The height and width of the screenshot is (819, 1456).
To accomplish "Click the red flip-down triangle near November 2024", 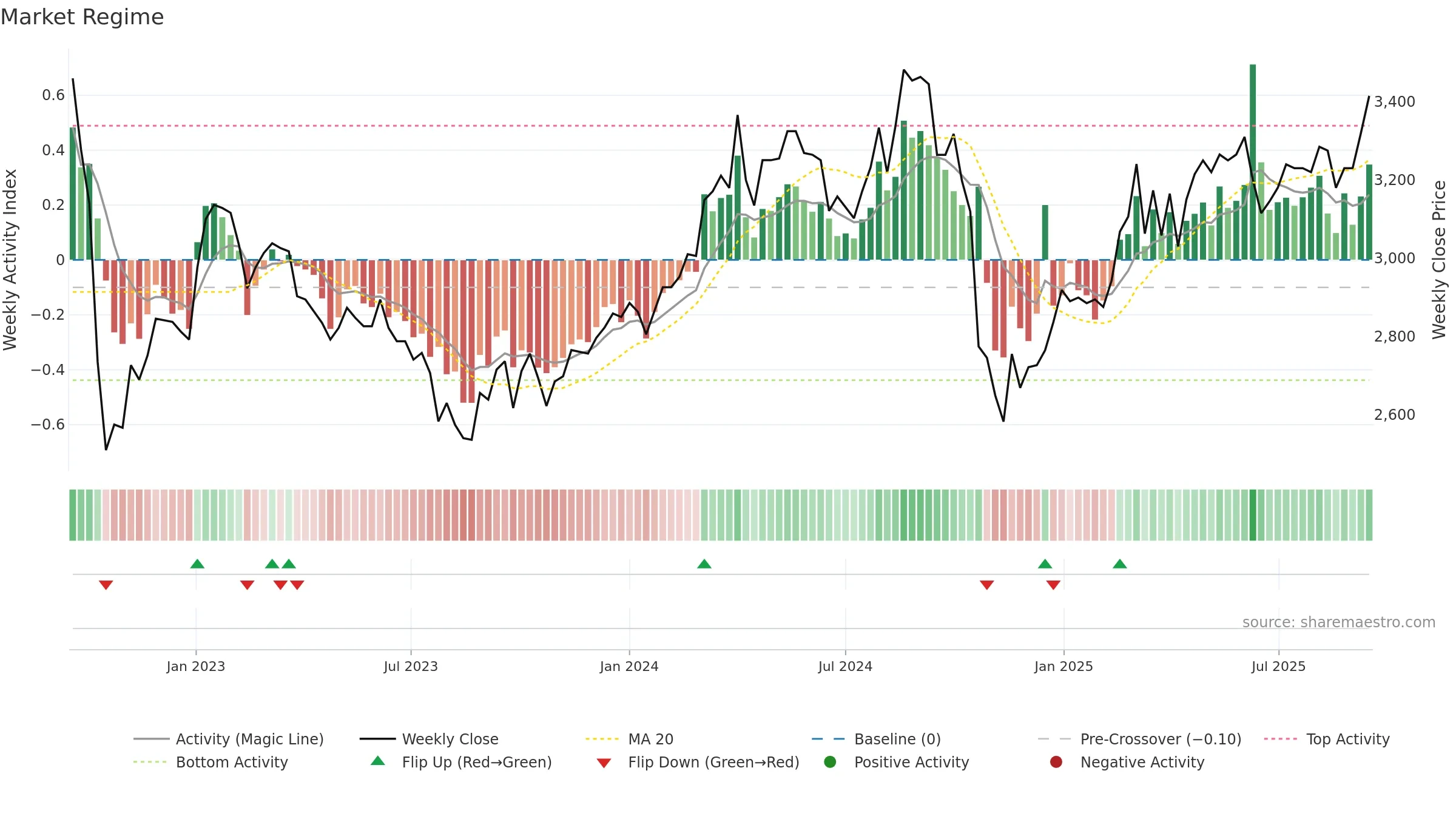I will (x=987, y=585).
